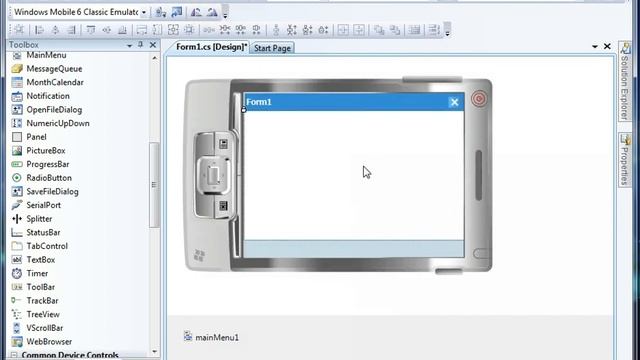Choose the Notification control in Toolbox
Viewport: 640px width, 360px height.
tap(48, 96)
